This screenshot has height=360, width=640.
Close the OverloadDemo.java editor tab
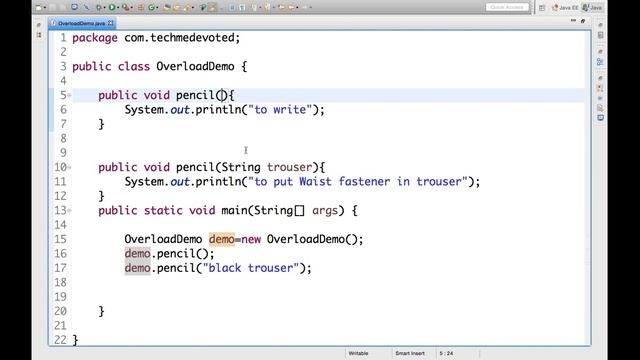coord(111,23)
